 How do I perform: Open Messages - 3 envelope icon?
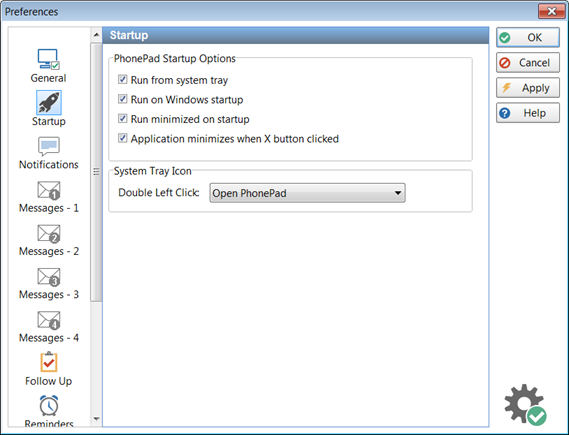(x=49, y=277)
